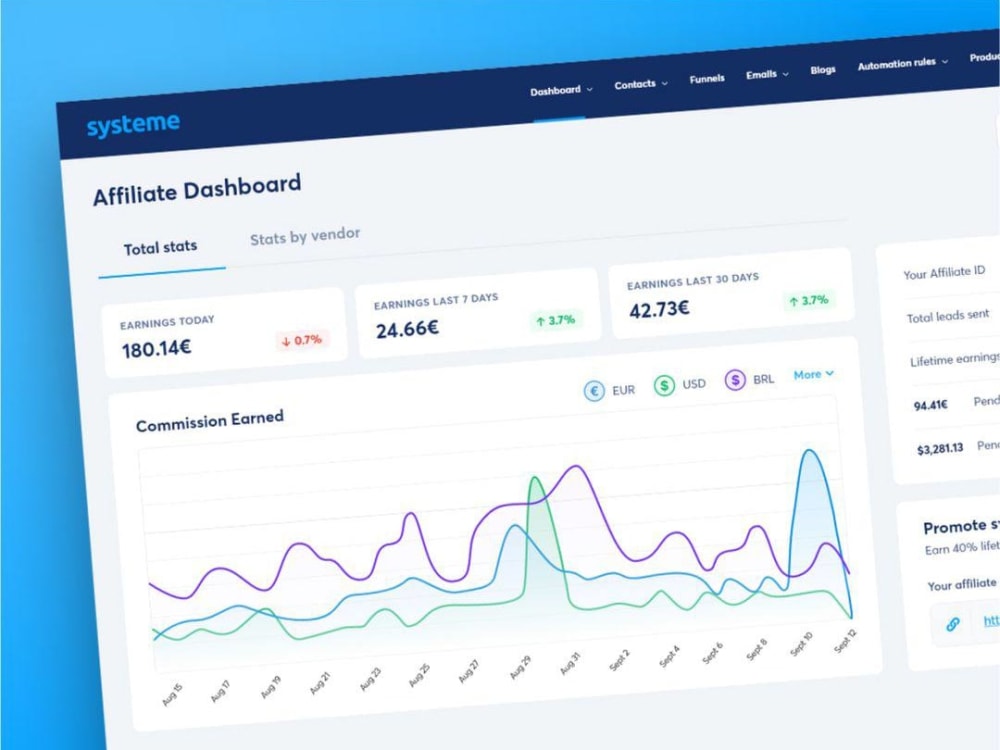Click the Aug 29 axis label
The height and width of the screenshot is (750, 1000).
(520, 666)
